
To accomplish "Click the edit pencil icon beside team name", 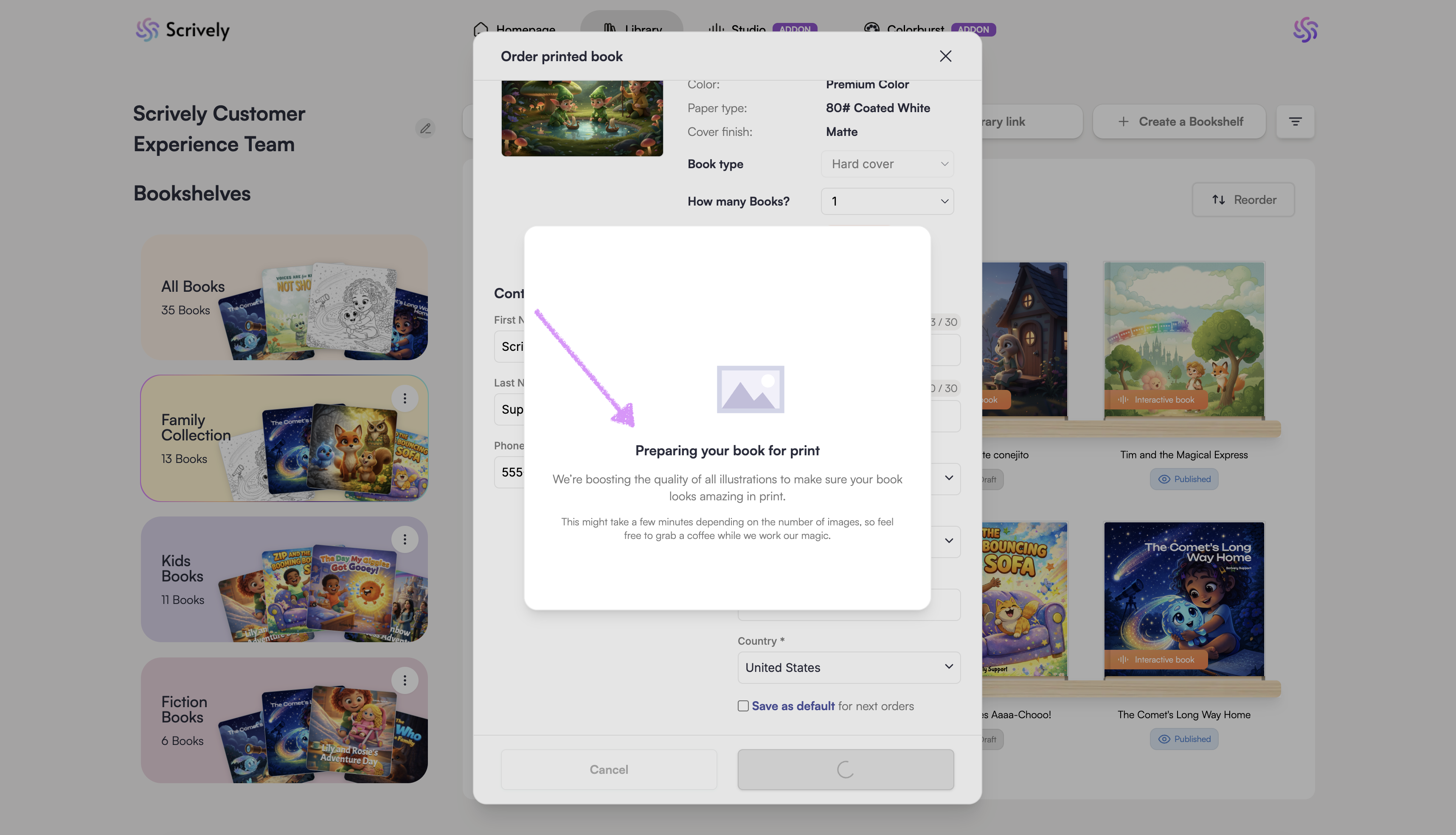I will click(425, 128).
